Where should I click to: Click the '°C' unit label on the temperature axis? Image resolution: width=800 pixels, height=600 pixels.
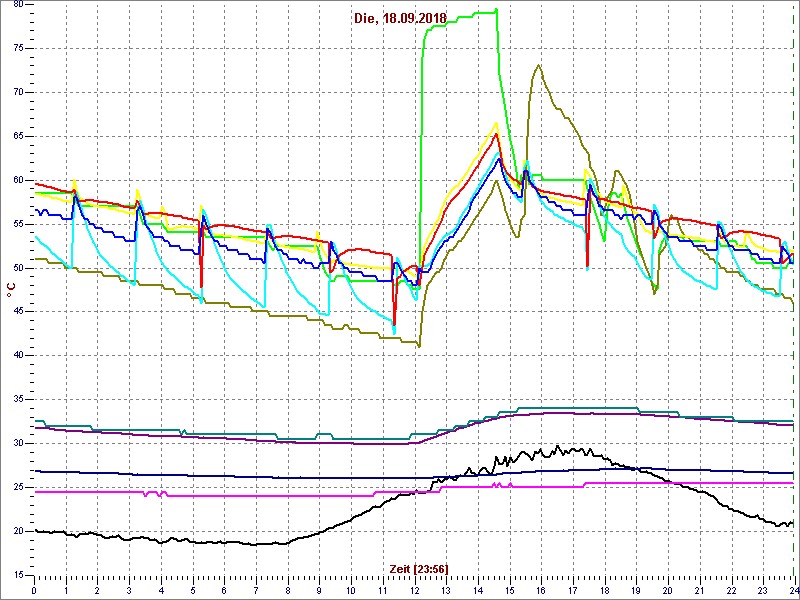pyautogui.click(x=11, y=290)
